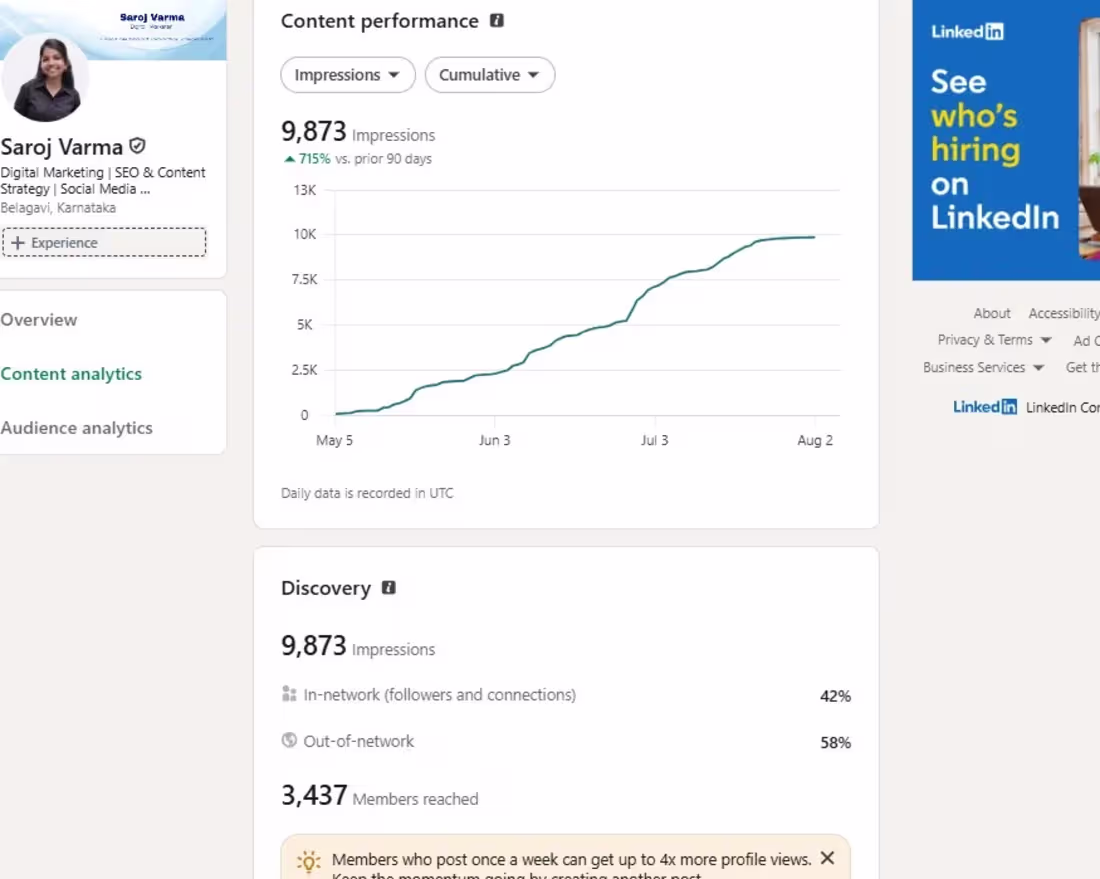Click Saroj Varma profile name

tap(62, 147)
